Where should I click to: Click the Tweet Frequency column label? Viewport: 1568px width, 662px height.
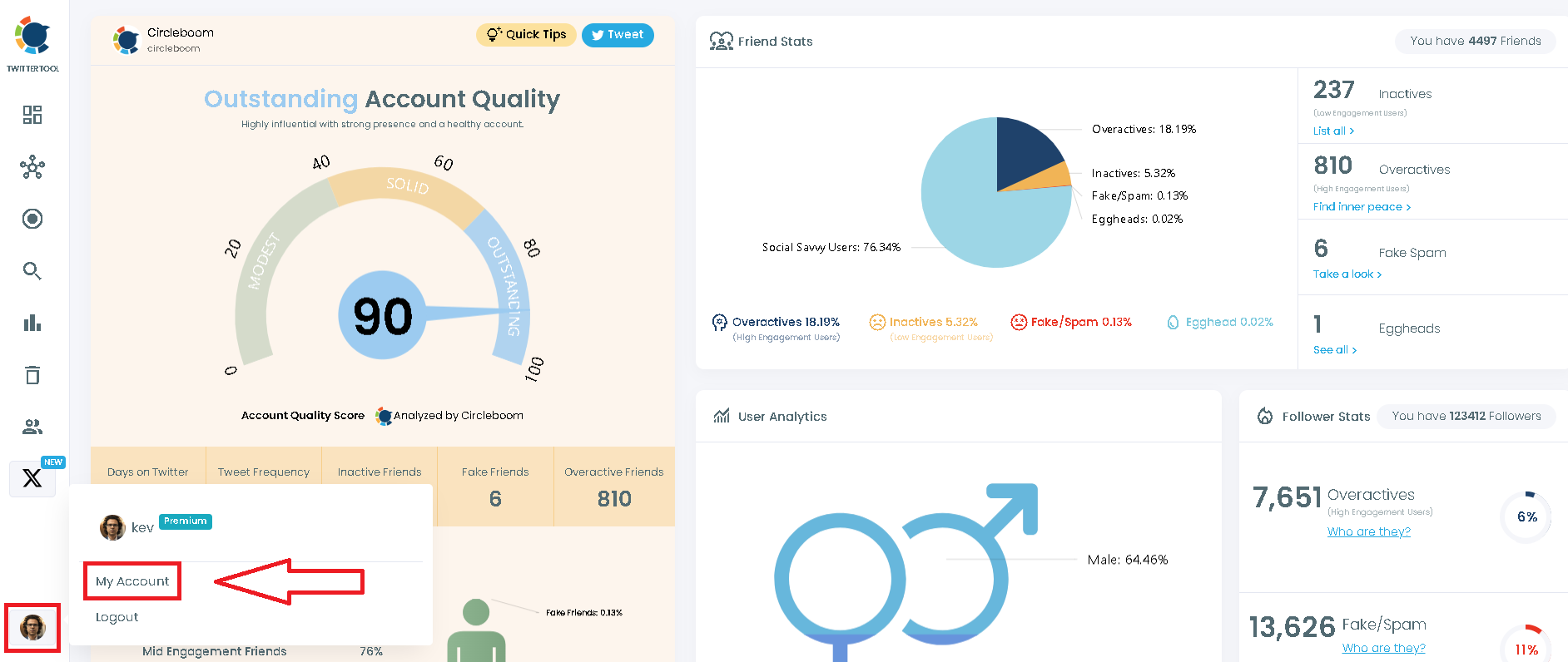pyautogui.click(x=264, y=472)
